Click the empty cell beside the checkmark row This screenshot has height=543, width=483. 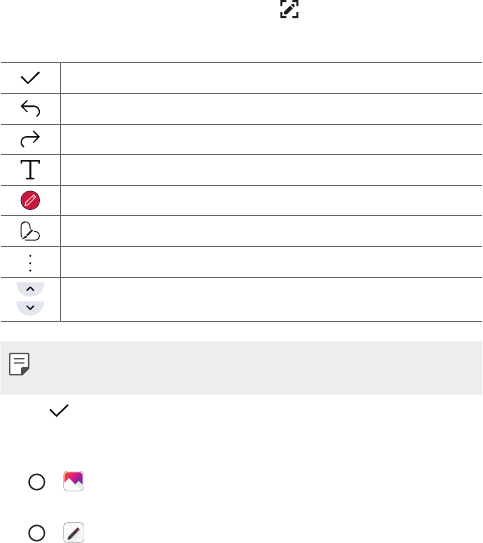coord(271,78)
